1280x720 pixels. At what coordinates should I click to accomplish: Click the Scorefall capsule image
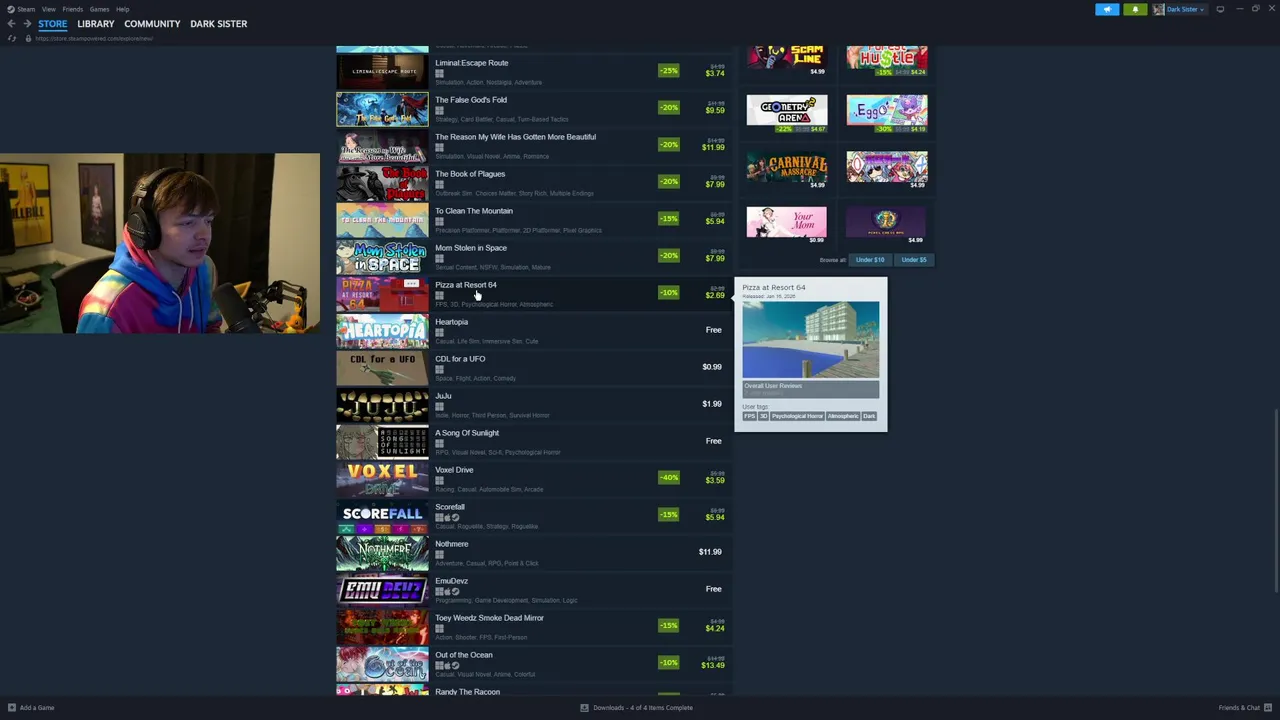(382, 515)
